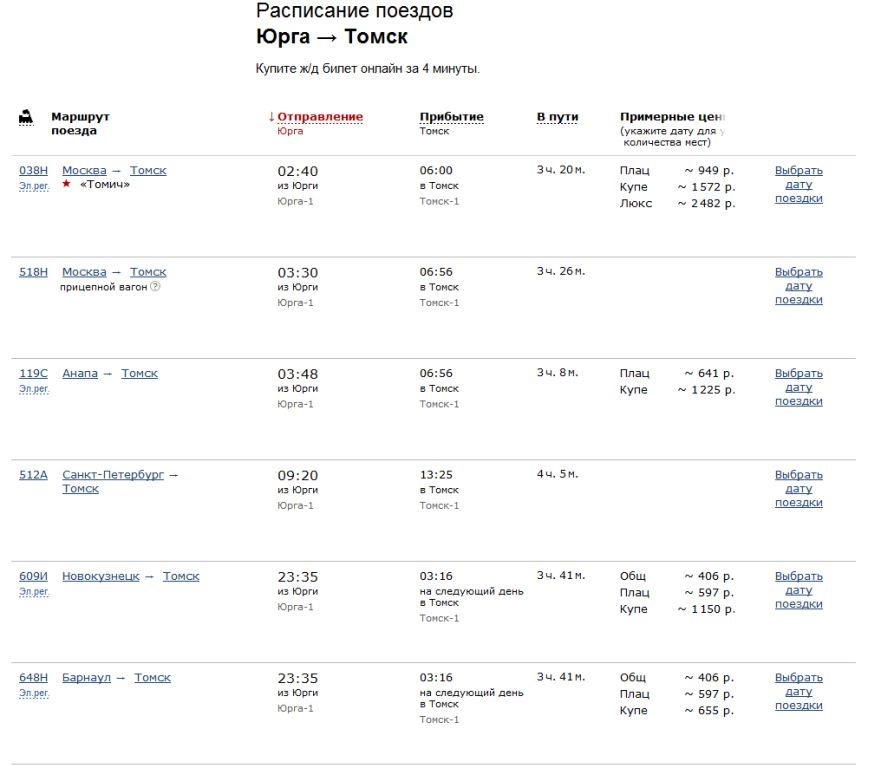Sort the schedule by Отправление column
Viewport: 881px width, 768px height.
(320, 117)
